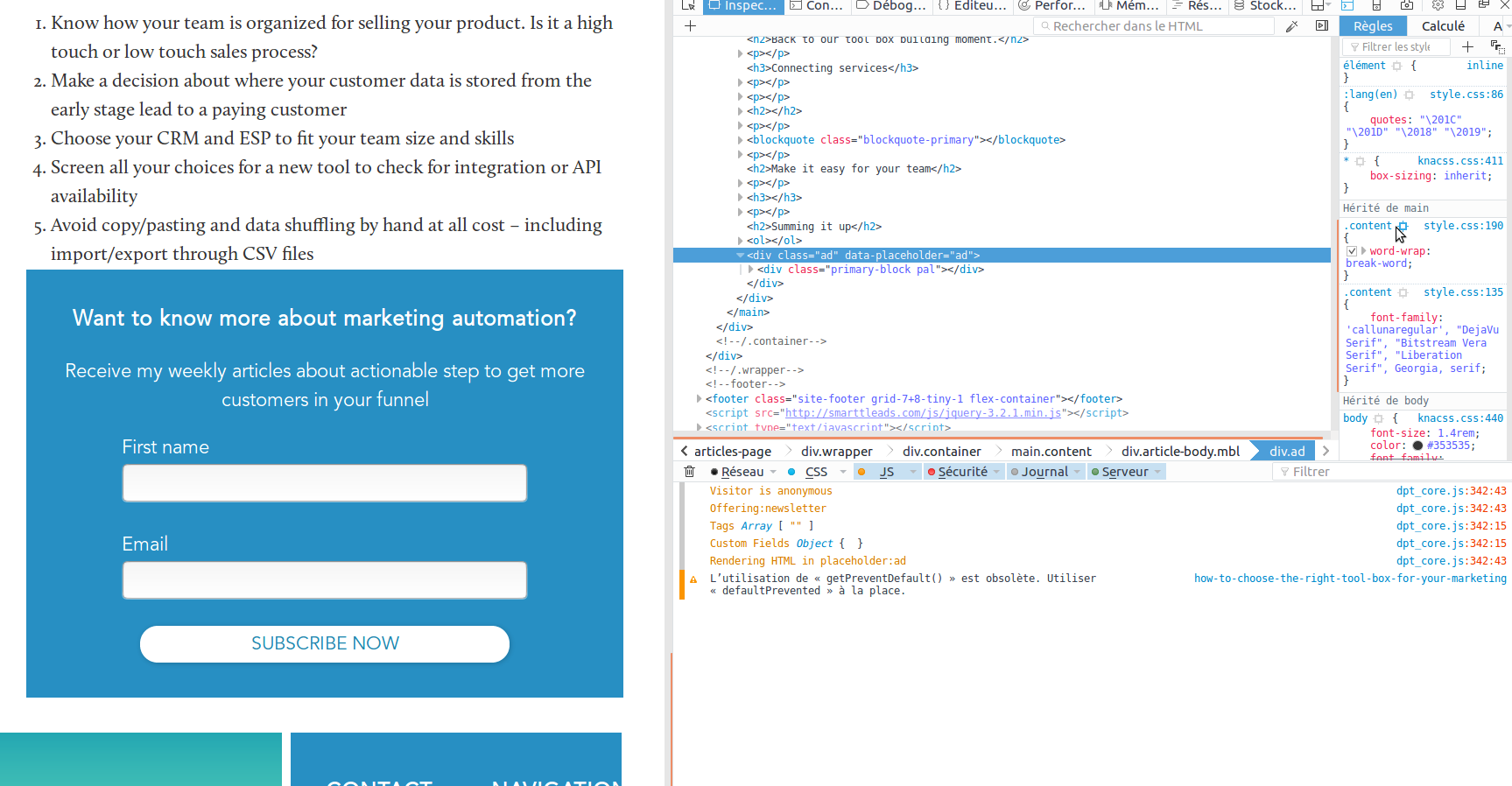Select the h2 "Summing it up" node
The image size is (1512, 786).
click(x=814, y=227)
